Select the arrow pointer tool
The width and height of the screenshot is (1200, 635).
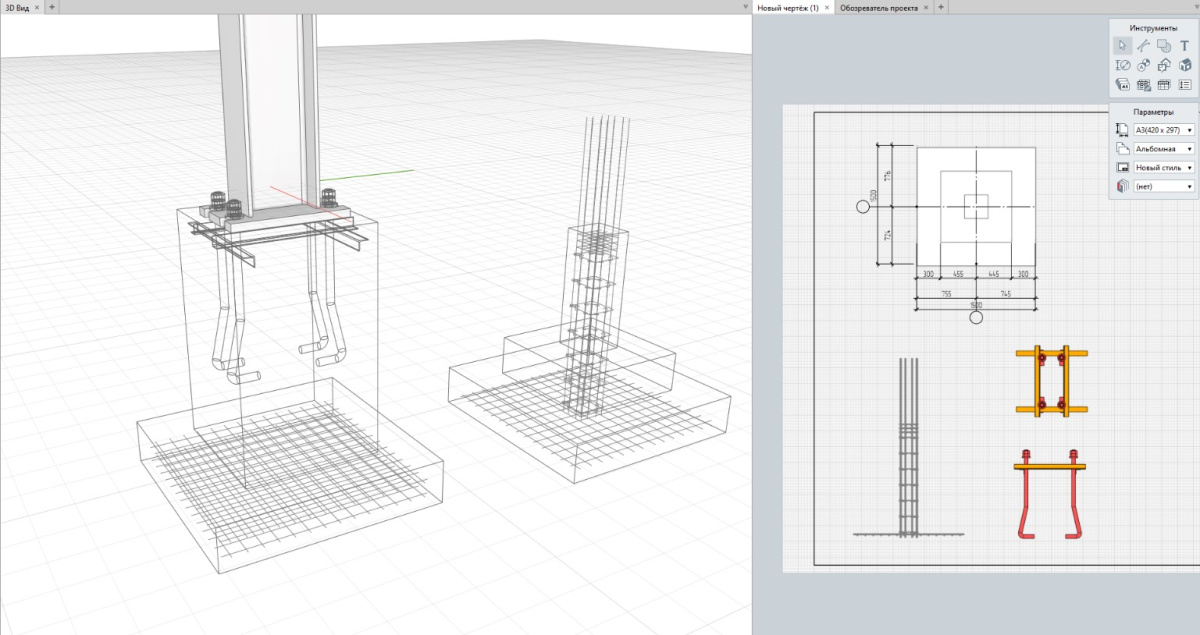coord(1122,46)
